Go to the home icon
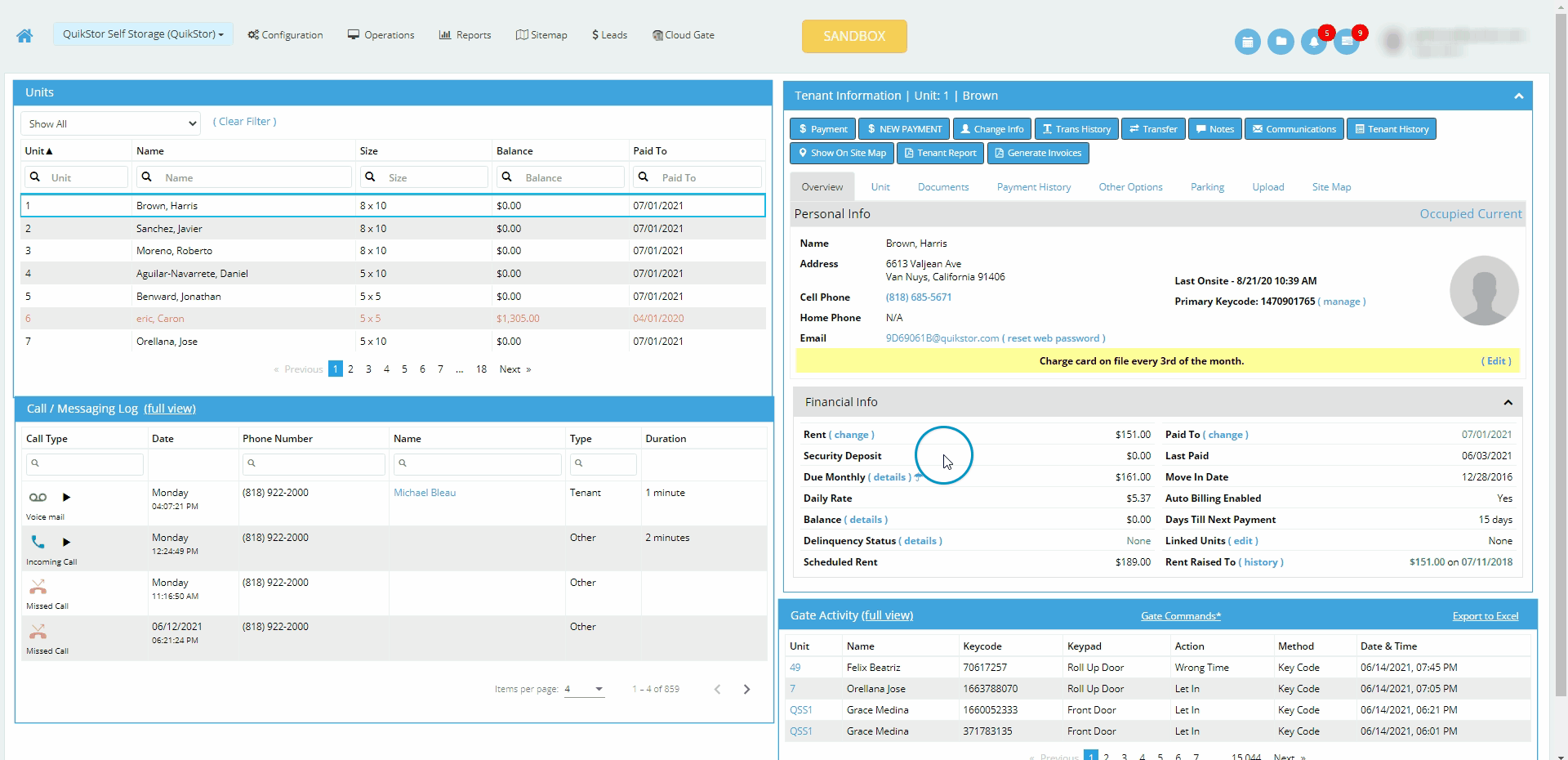Image resolution: width=1568 pixels, height=760 pixels. (x=24, y=35)
